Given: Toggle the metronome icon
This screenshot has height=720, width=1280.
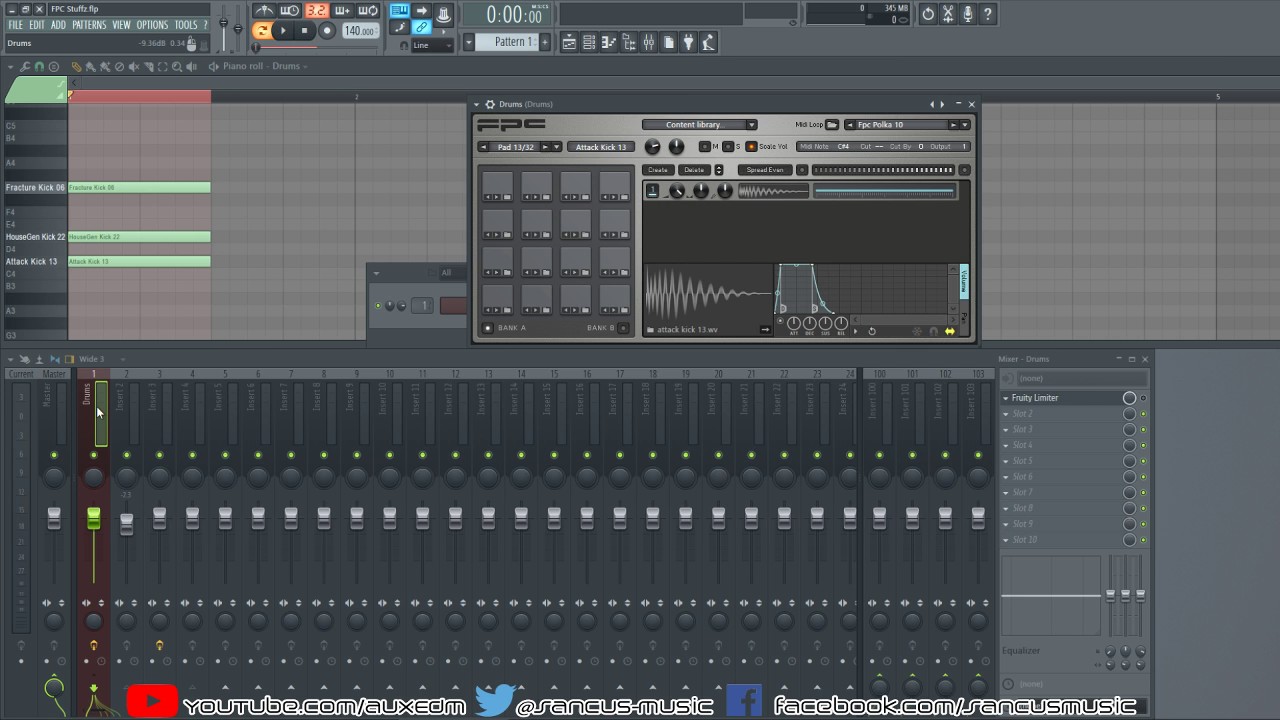Looking at the screenshot, I should pos(264,10).
